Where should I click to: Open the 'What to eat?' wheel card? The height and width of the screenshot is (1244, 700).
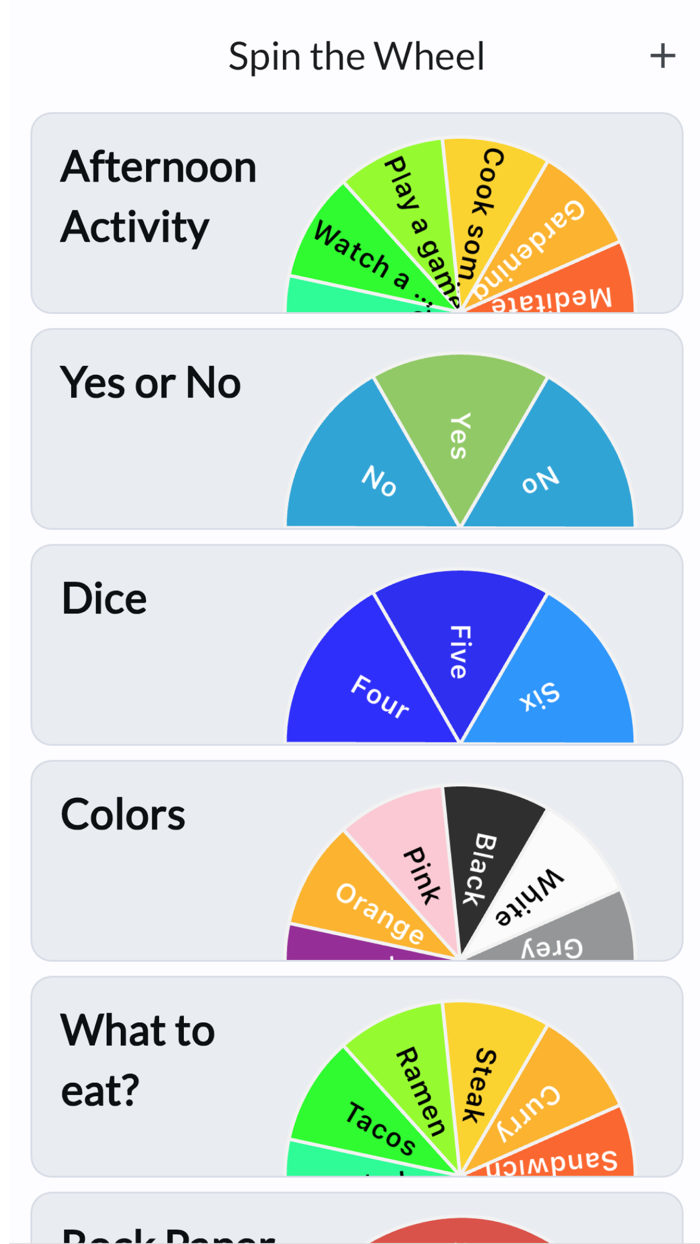(x=137, y=1060)
